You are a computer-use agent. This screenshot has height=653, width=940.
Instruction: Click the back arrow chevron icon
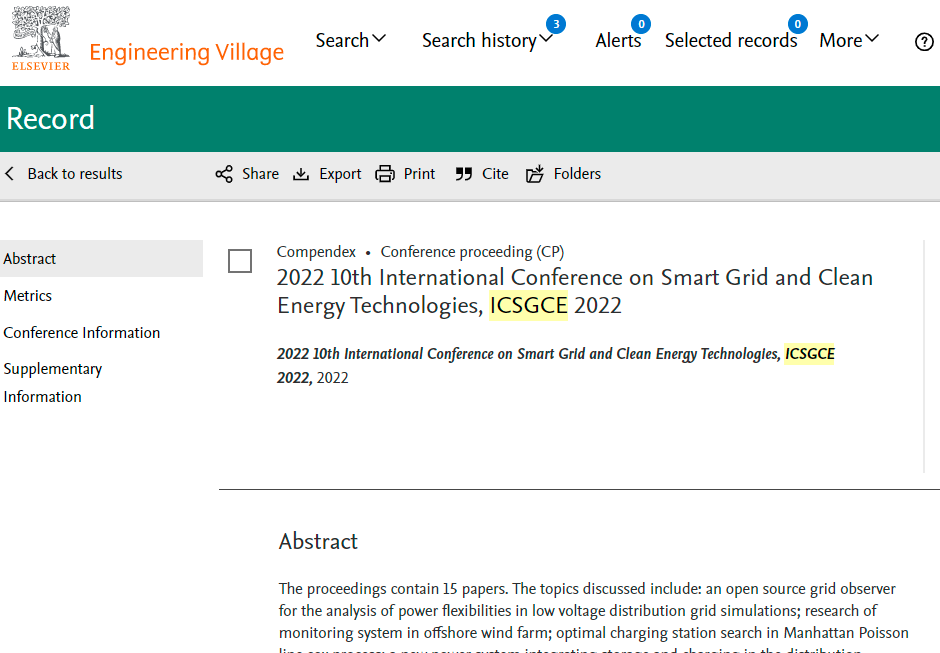click(10, 174)
